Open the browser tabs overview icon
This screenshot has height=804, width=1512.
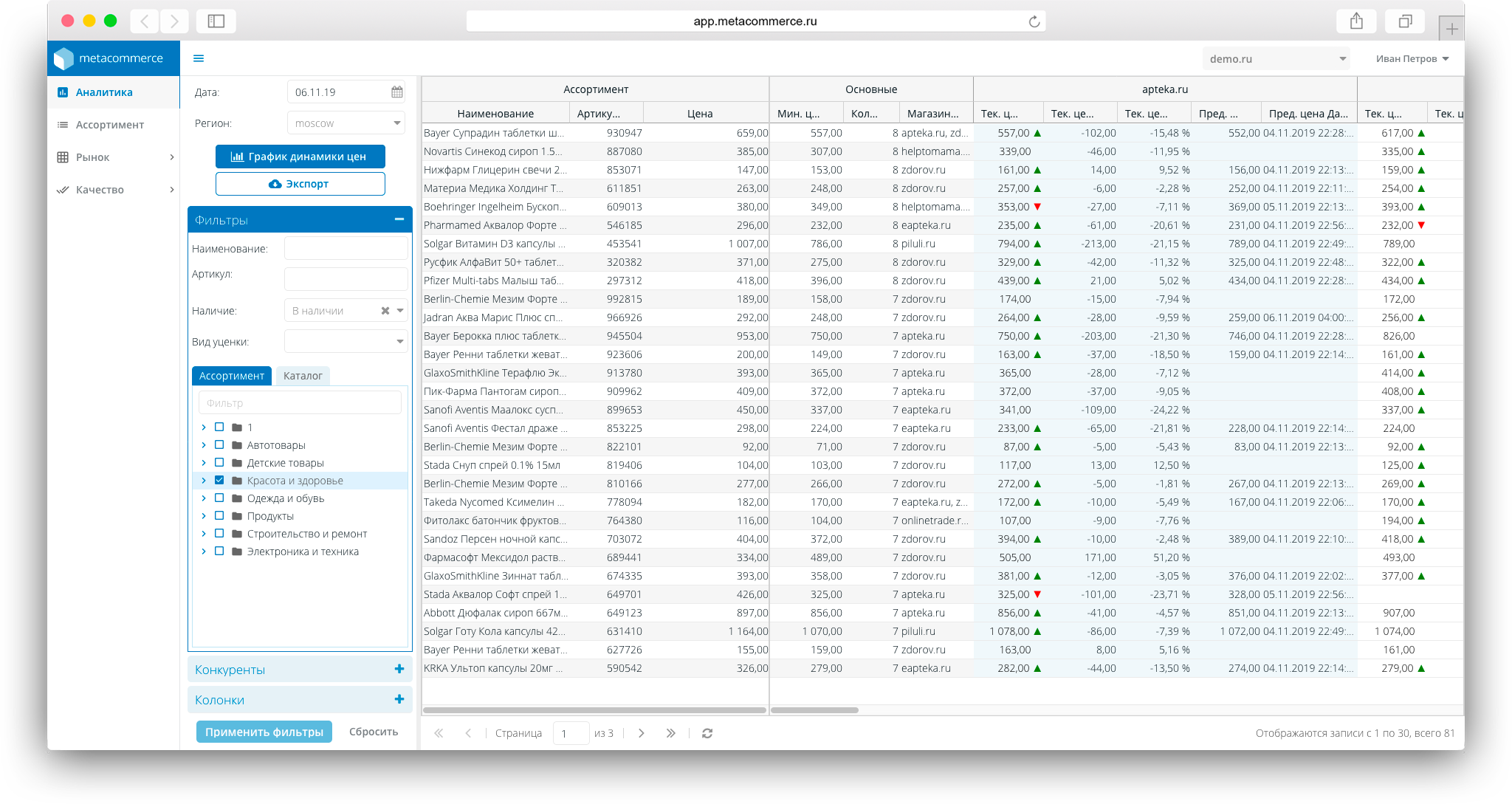tap(1405, 21)
